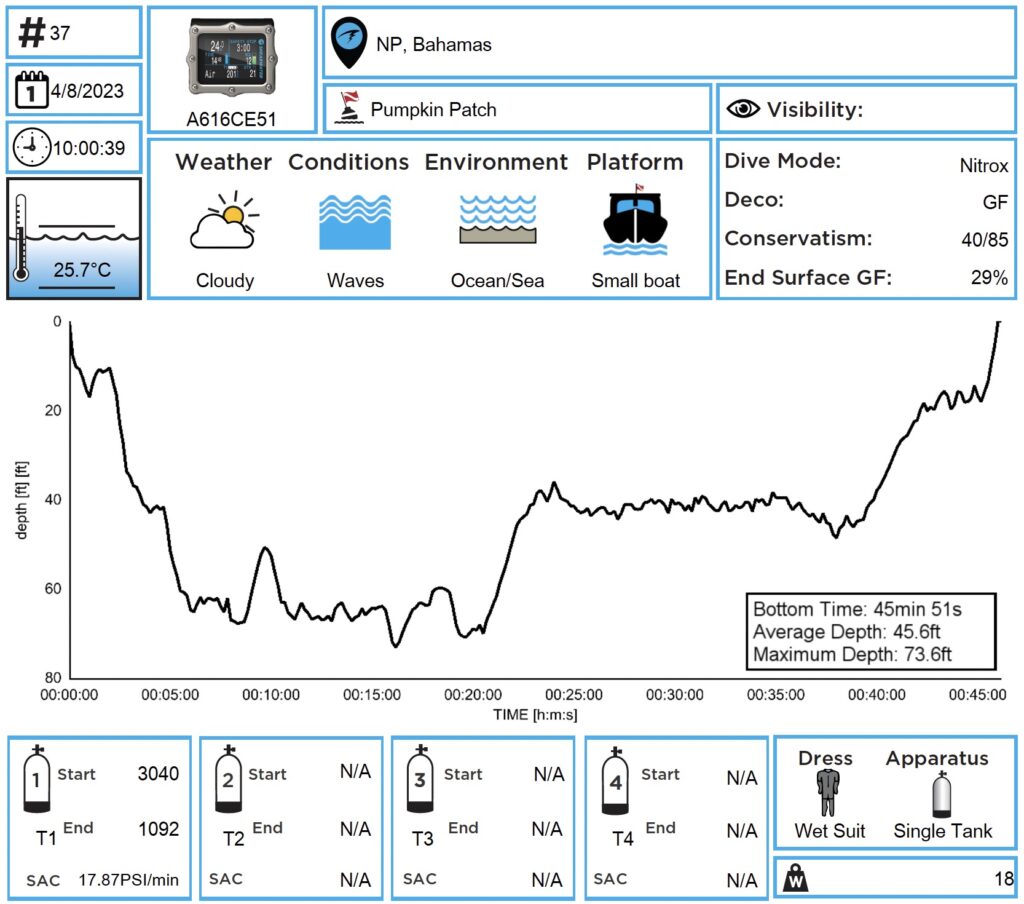Click the water temperature thermometer panel
The image size is (1024, 904).
[74, 239]
